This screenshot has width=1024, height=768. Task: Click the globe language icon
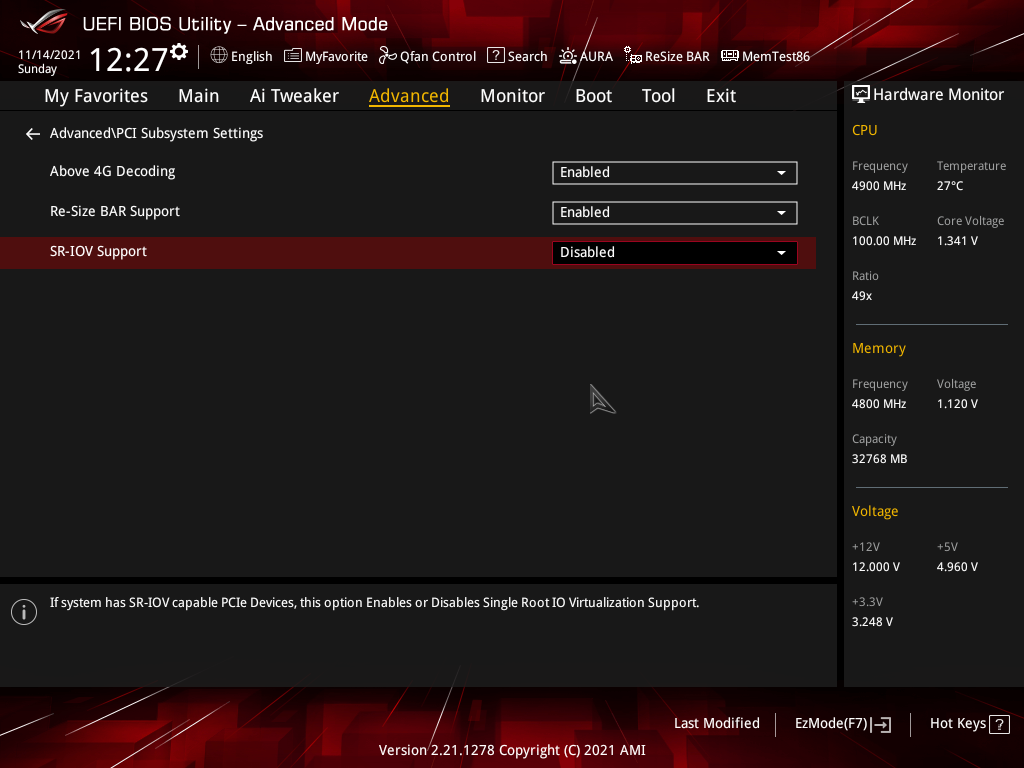219,56
